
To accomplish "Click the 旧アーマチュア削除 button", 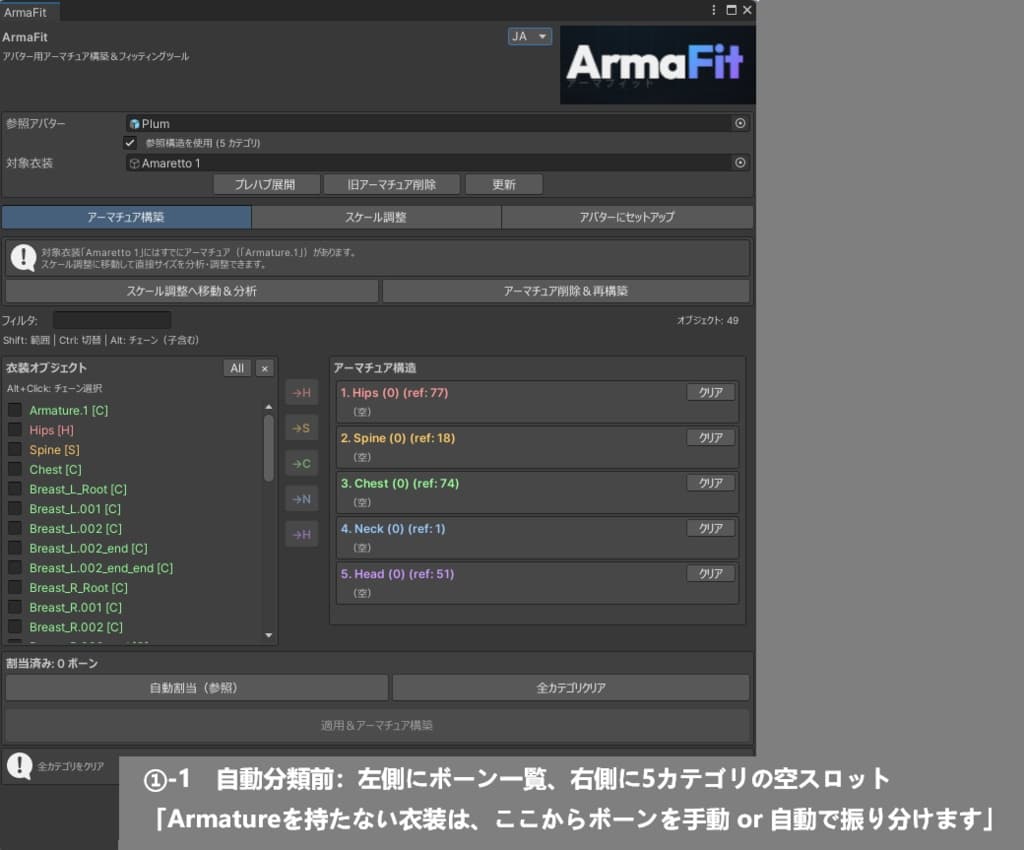I will (392, 185).
